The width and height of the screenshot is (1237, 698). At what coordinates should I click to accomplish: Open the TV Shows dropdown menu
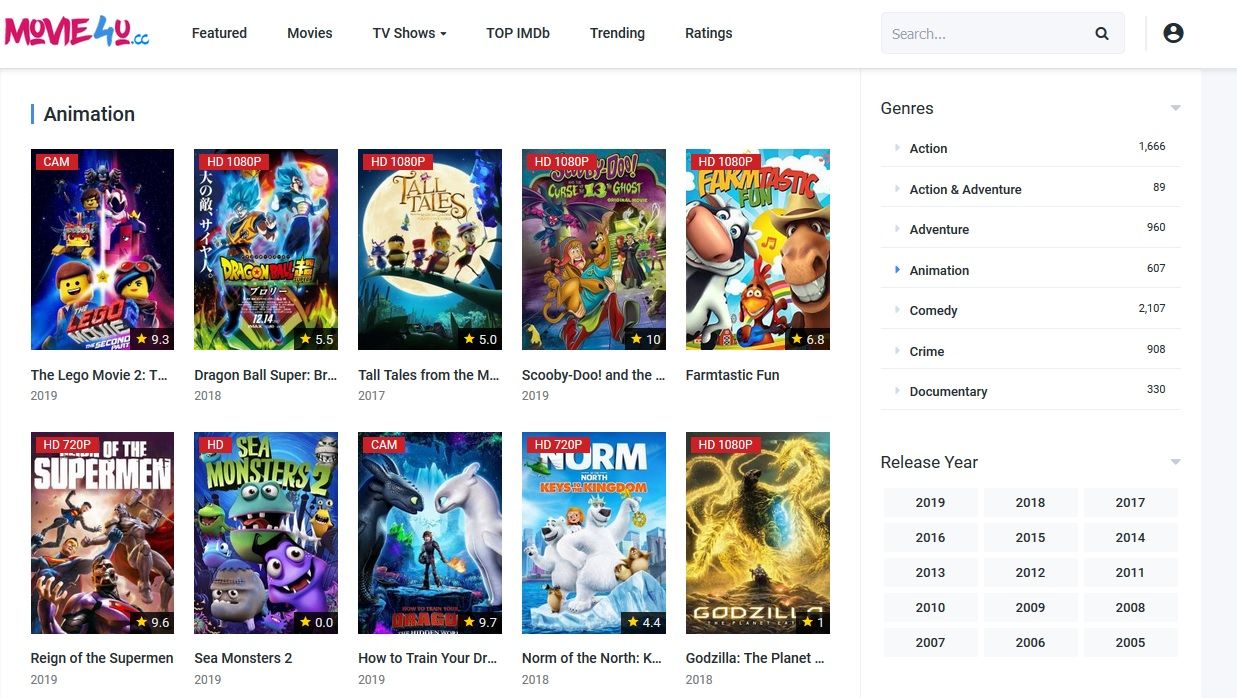409,33
